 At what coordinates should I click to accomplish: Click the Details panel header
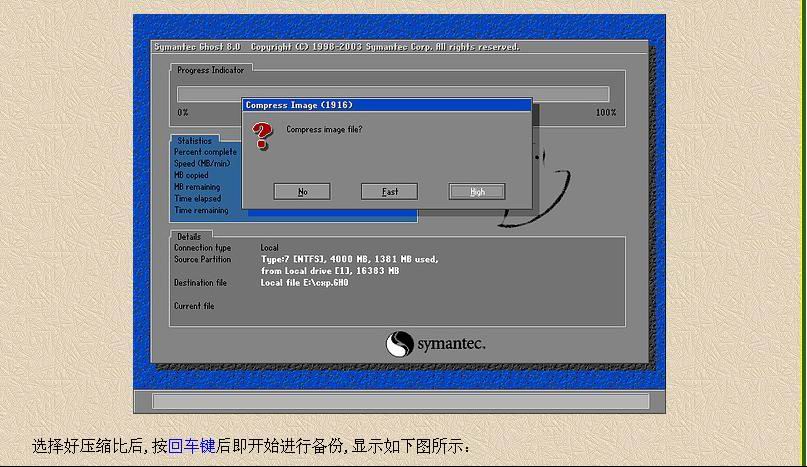tap(189, 237)
